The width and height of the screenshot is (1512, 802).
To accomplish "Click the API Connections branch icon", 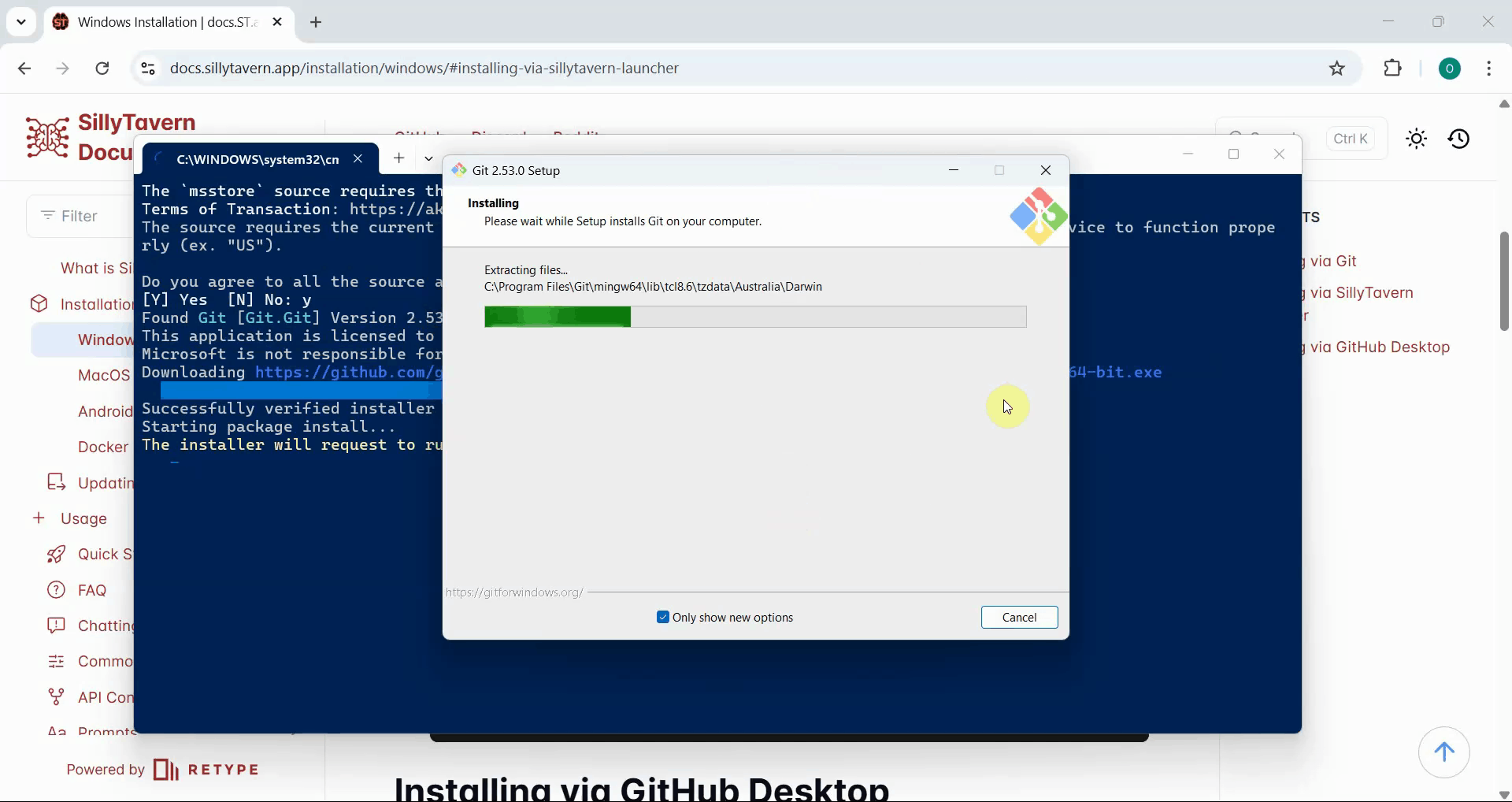I will 55,696.
